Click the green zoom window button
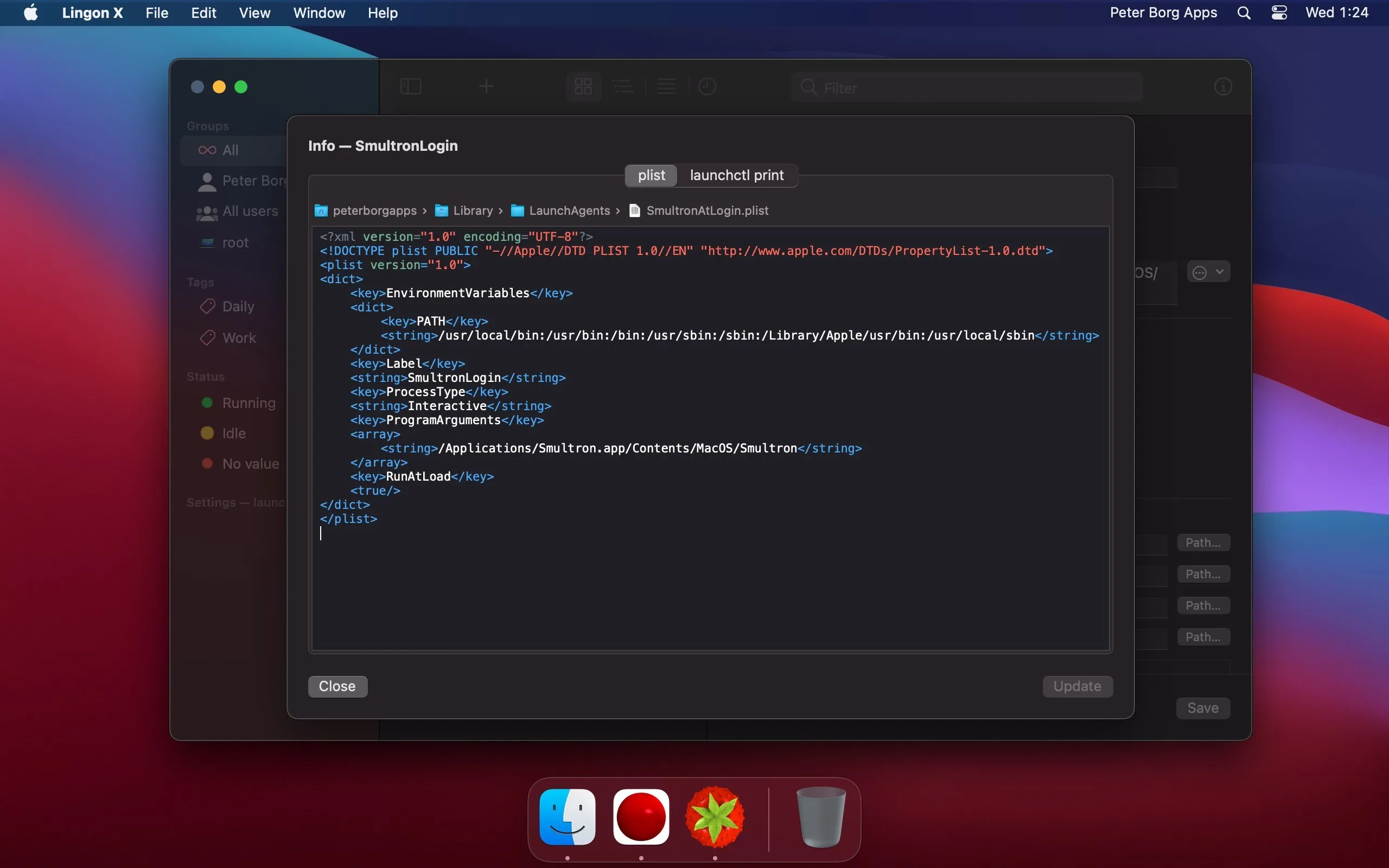Screen dimensions: 1389x868 pos(241,87)
